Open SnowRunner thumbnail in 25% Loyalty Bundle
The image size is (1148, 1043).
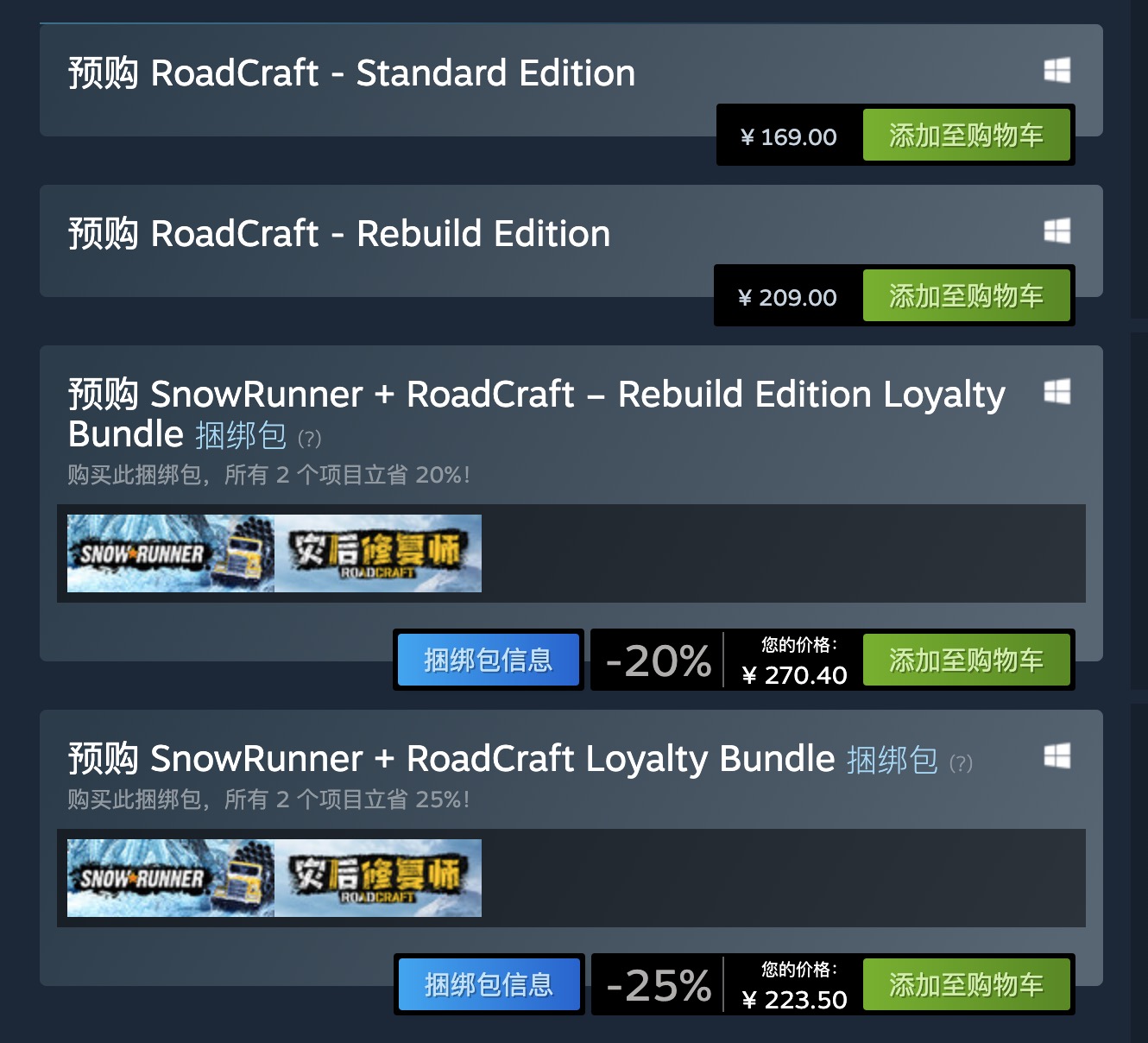(x=171, y=878)
